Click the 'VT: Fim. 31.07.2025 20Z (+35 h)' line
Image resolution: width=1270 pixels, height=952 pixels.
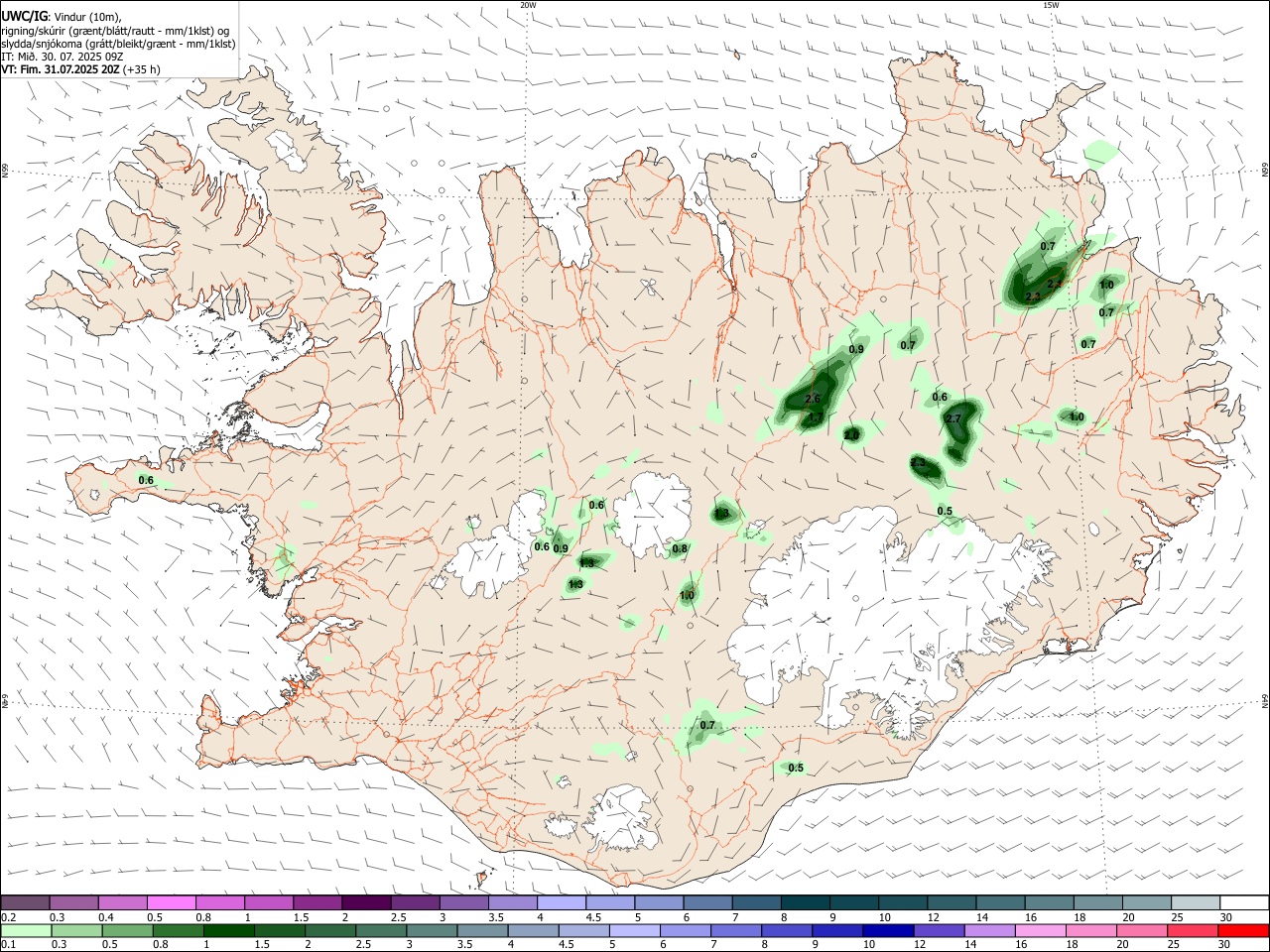[x=80, y=69]
